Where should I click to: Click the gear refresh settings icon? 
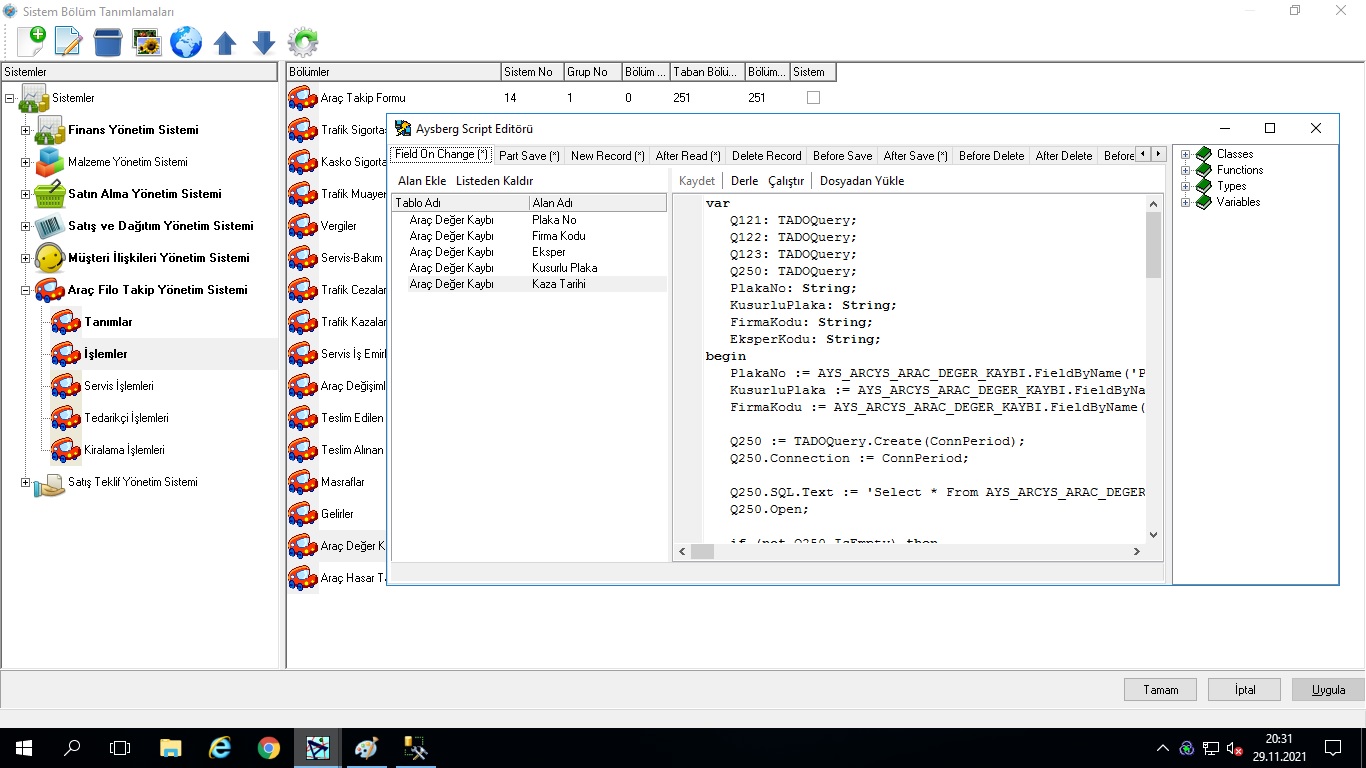coord(303,42)
